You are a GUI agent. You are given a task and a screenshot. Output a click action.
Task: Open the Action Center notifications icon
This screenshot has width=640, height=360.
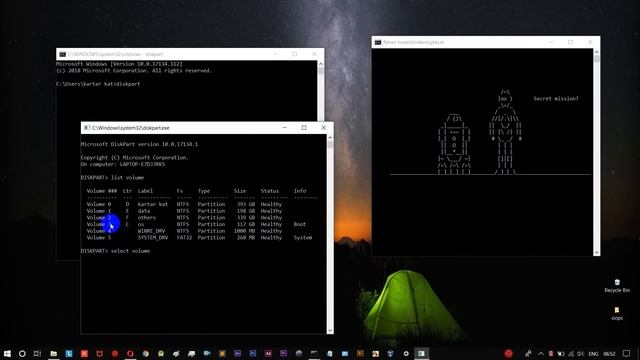(x=627, y=353)
